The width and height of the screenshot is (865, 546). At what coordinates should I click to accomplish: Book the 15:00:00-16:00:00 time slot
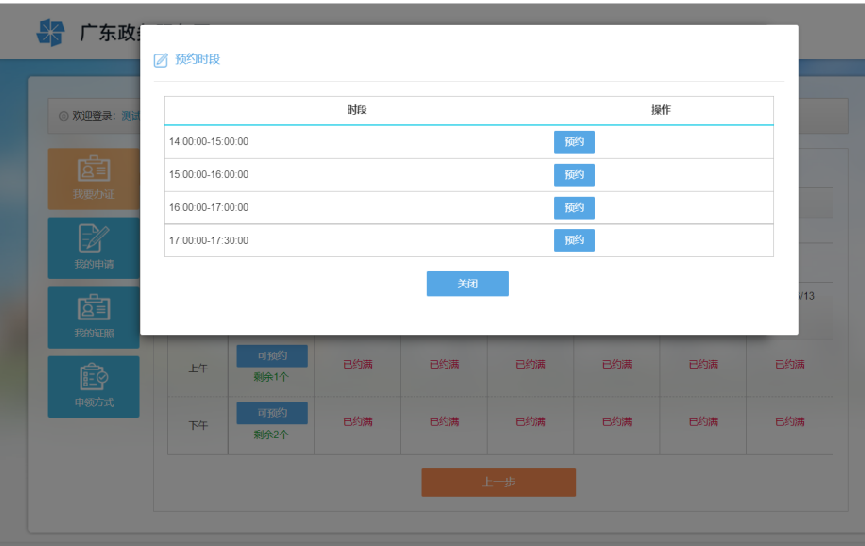tap(574, 175)
